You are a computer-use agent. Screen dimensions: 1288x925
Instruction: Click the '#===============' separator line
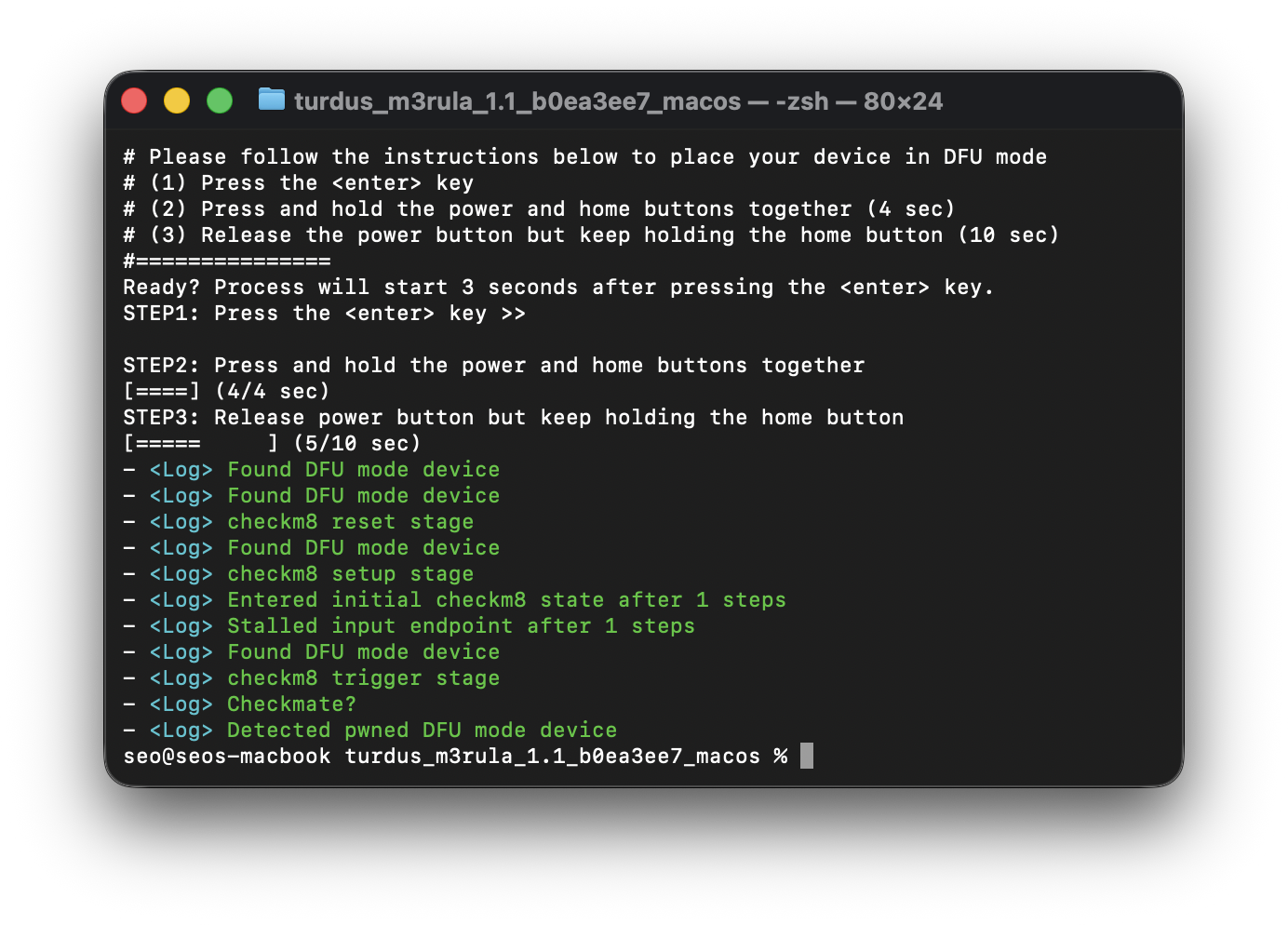227,261
